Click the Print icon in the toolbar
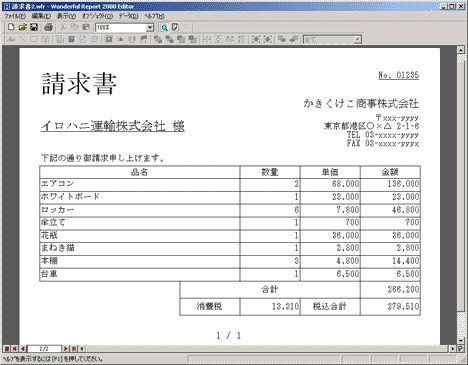Image resolution: width=468 pixels, height=365 pixels. (49, 27)
